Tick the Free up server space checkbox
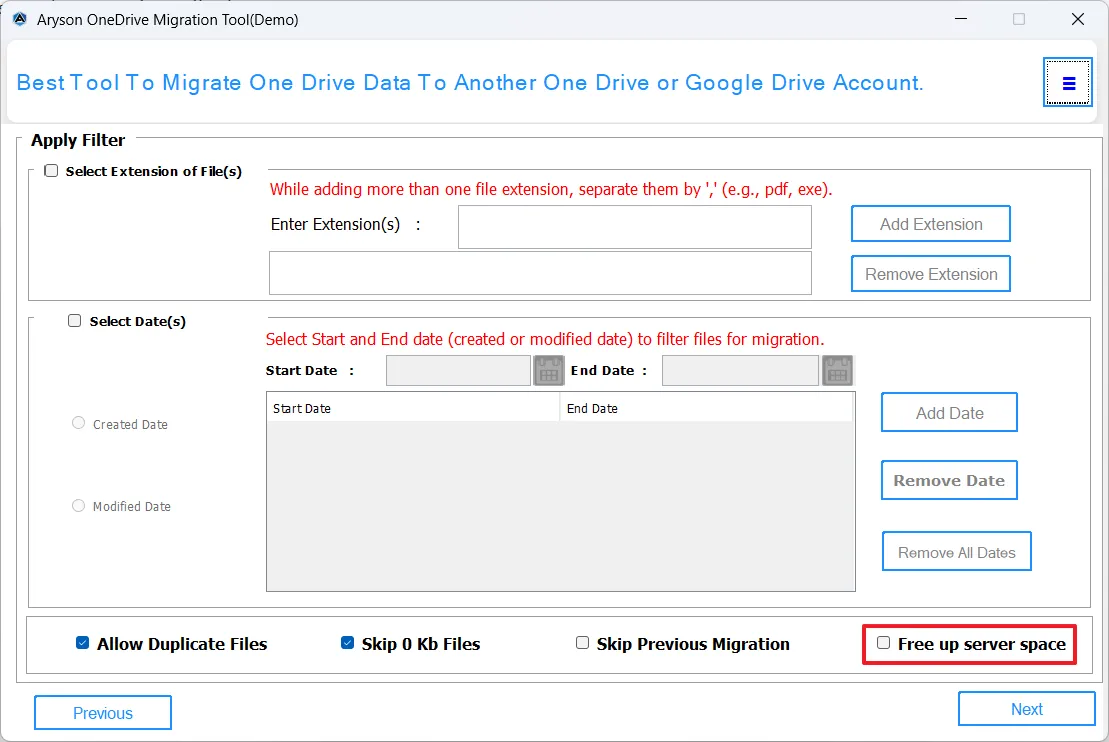The image size is (1109, 742). point(883,643)
